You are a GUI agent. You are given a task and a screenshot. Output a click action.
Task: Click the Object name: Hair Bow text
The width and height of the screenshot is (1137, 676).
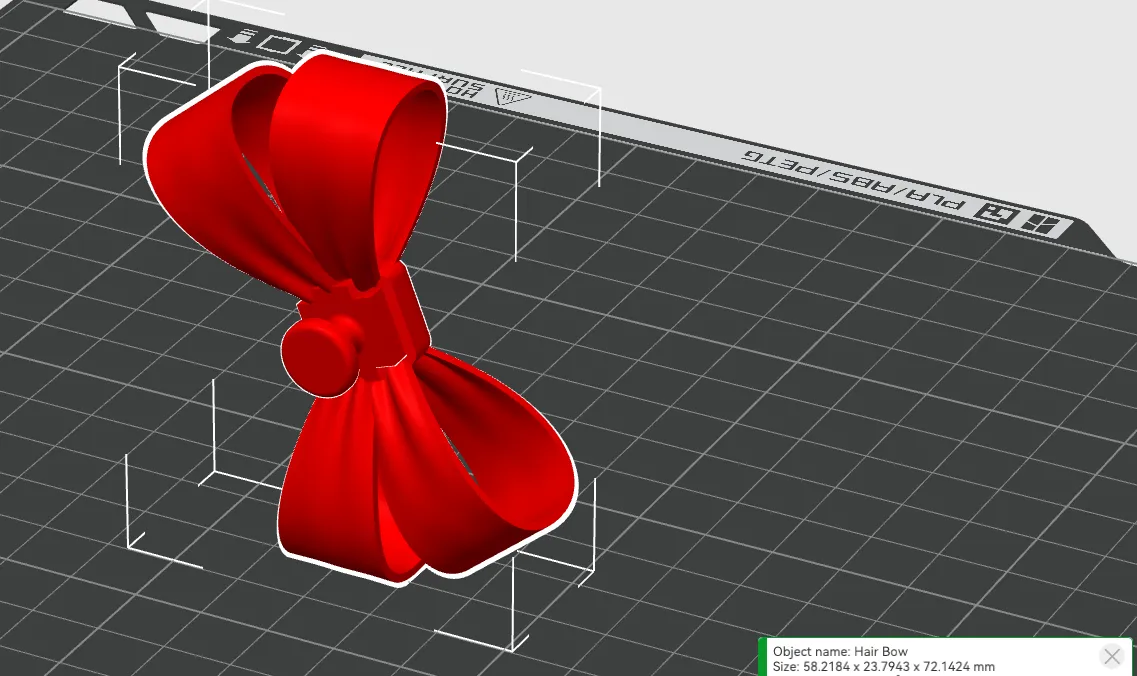[840, 651]
